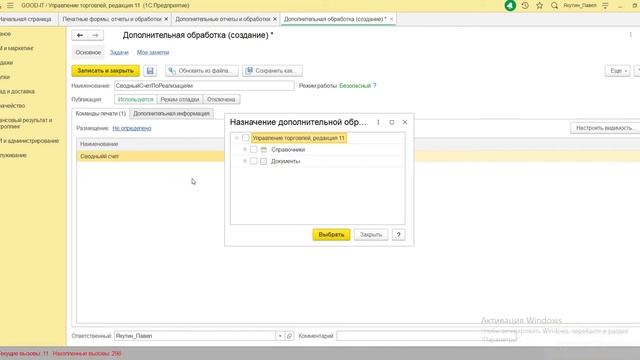Click the Комментарий input field
The image size is (640, 360).
click(427, 336)
